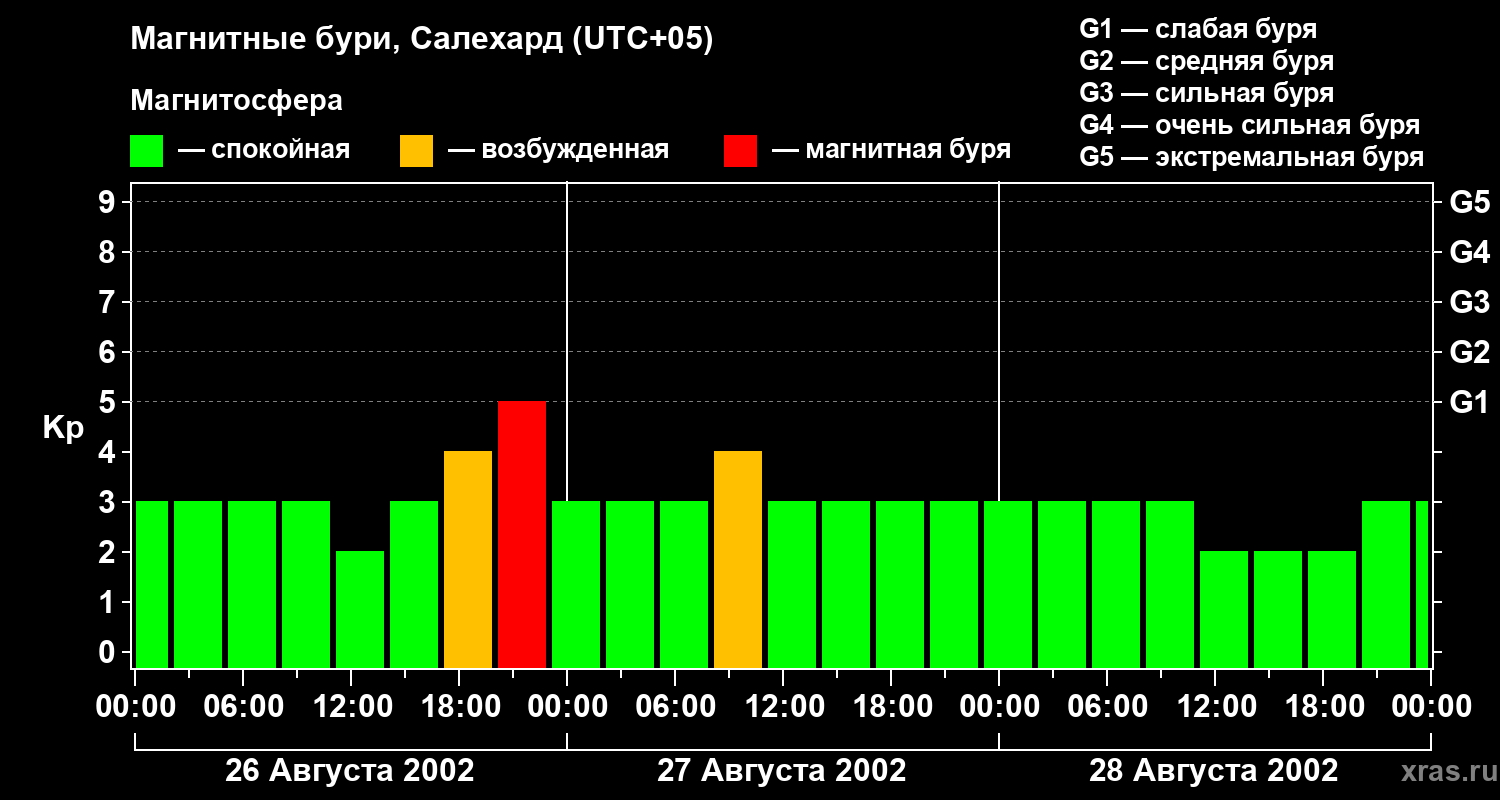
Task: Select the Kp 2 green bar on 26 August
Action: pos(360,610)
